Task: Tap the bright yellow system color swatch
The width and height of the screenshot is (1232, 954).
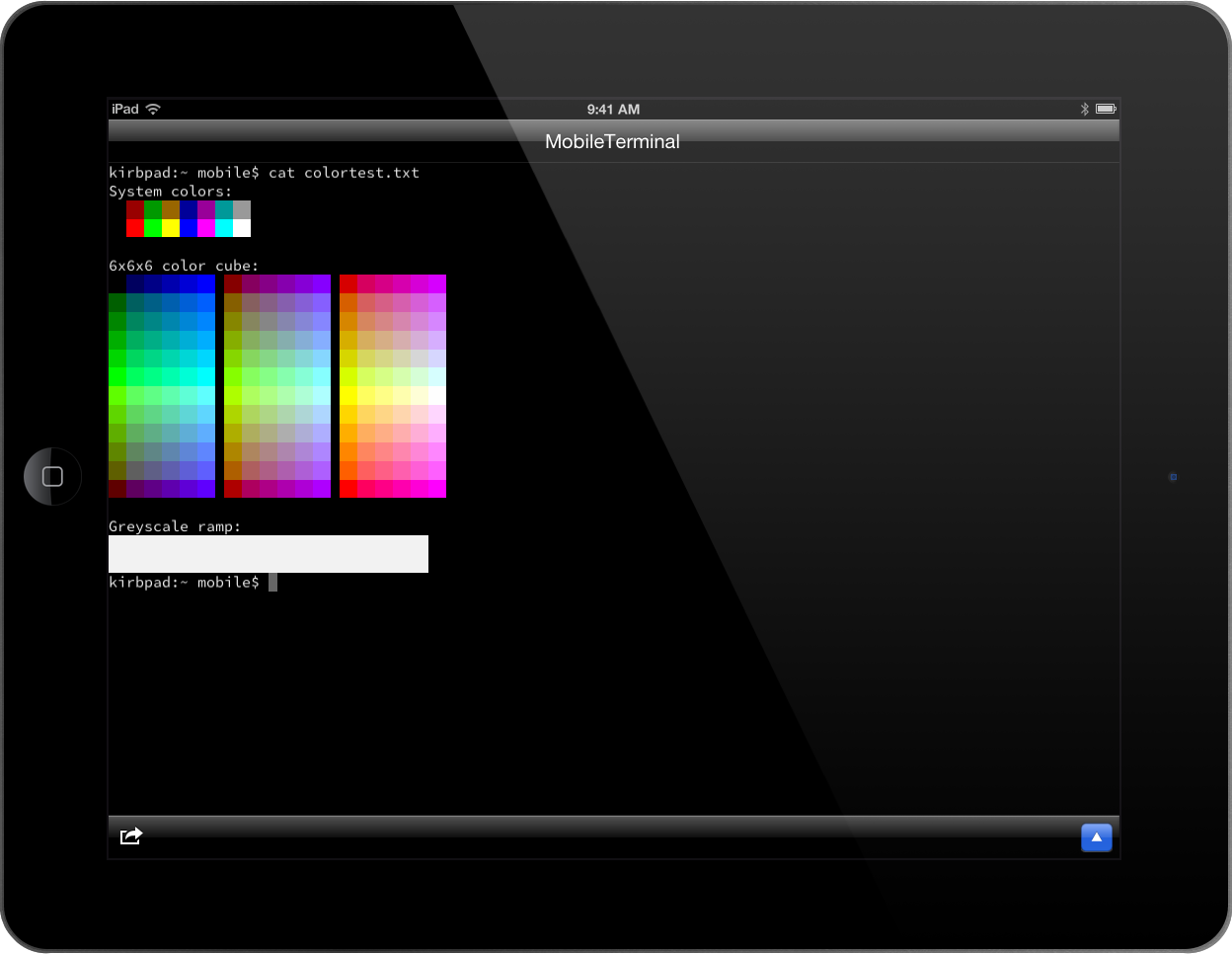Action: click(x=171, y=228)
